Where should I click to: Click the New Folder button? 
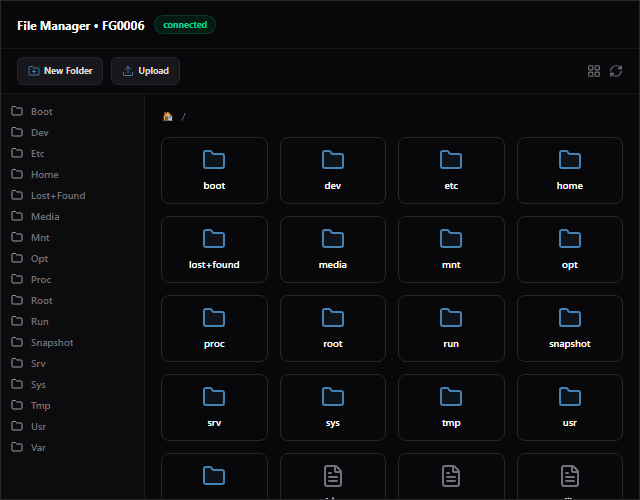(x=60, y=71)
